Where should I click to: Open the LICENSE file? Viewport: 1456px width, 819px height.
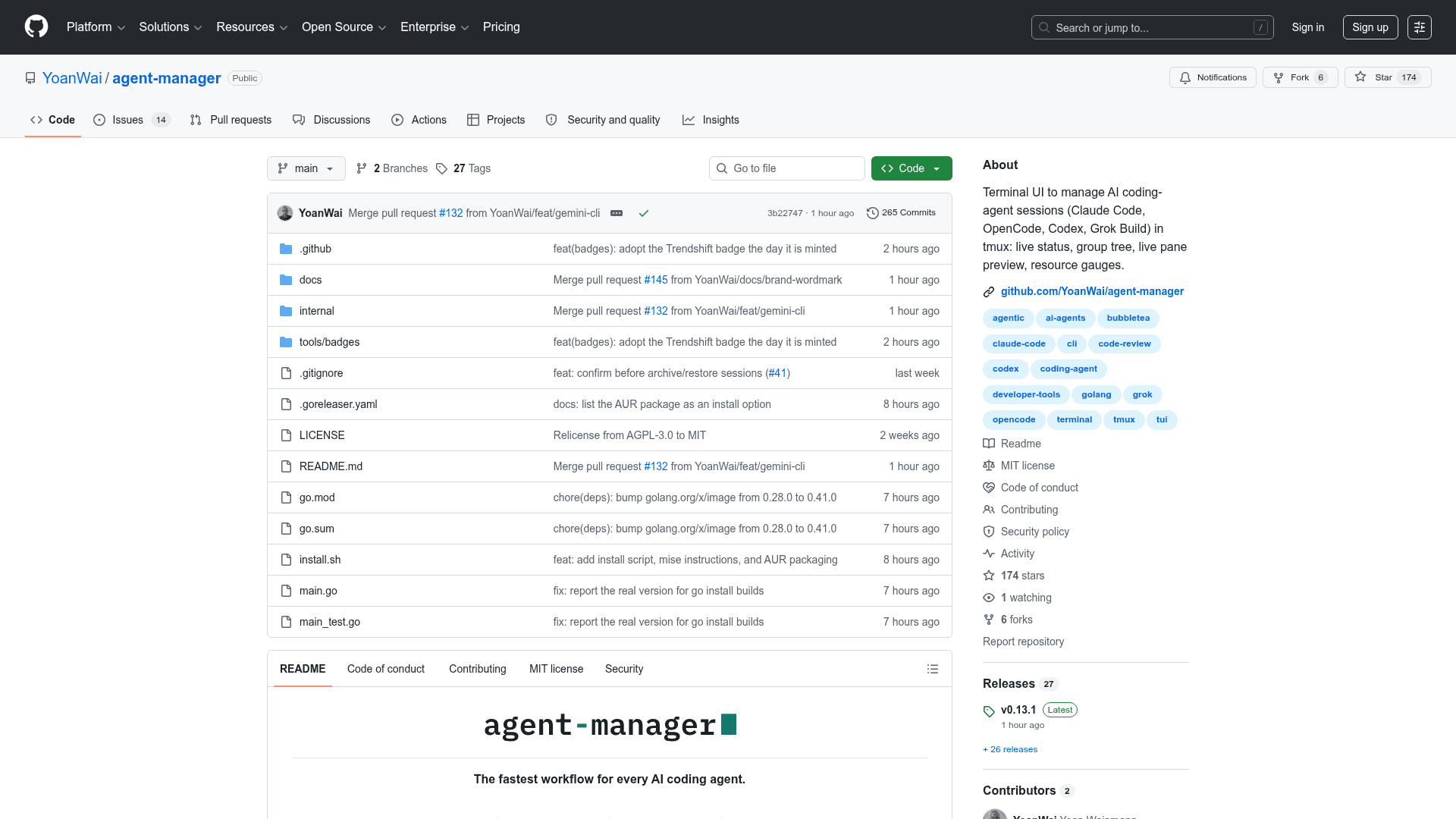tap(322, 435)
